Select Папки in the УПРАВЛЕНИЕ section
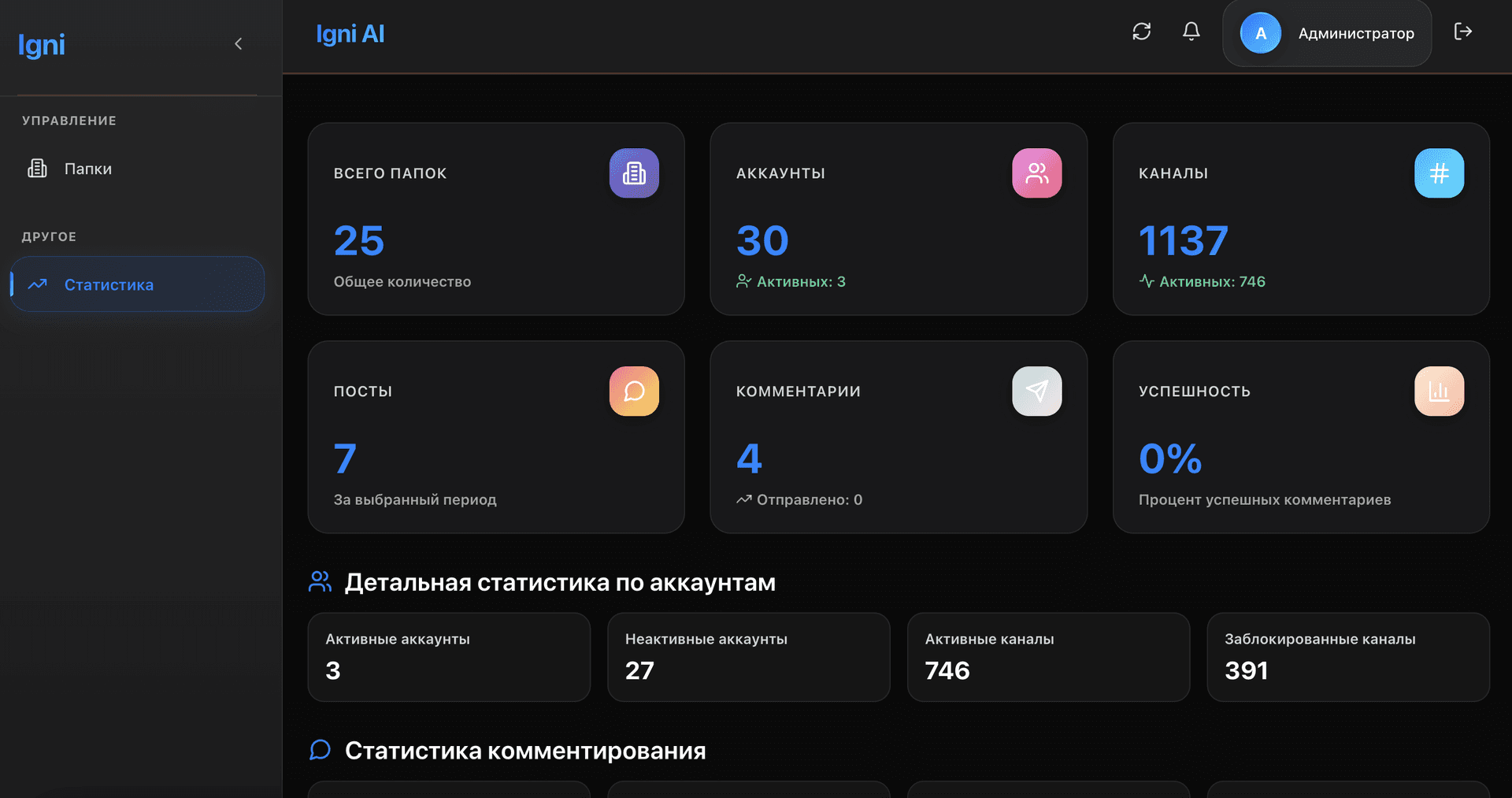 coord(87,168)
